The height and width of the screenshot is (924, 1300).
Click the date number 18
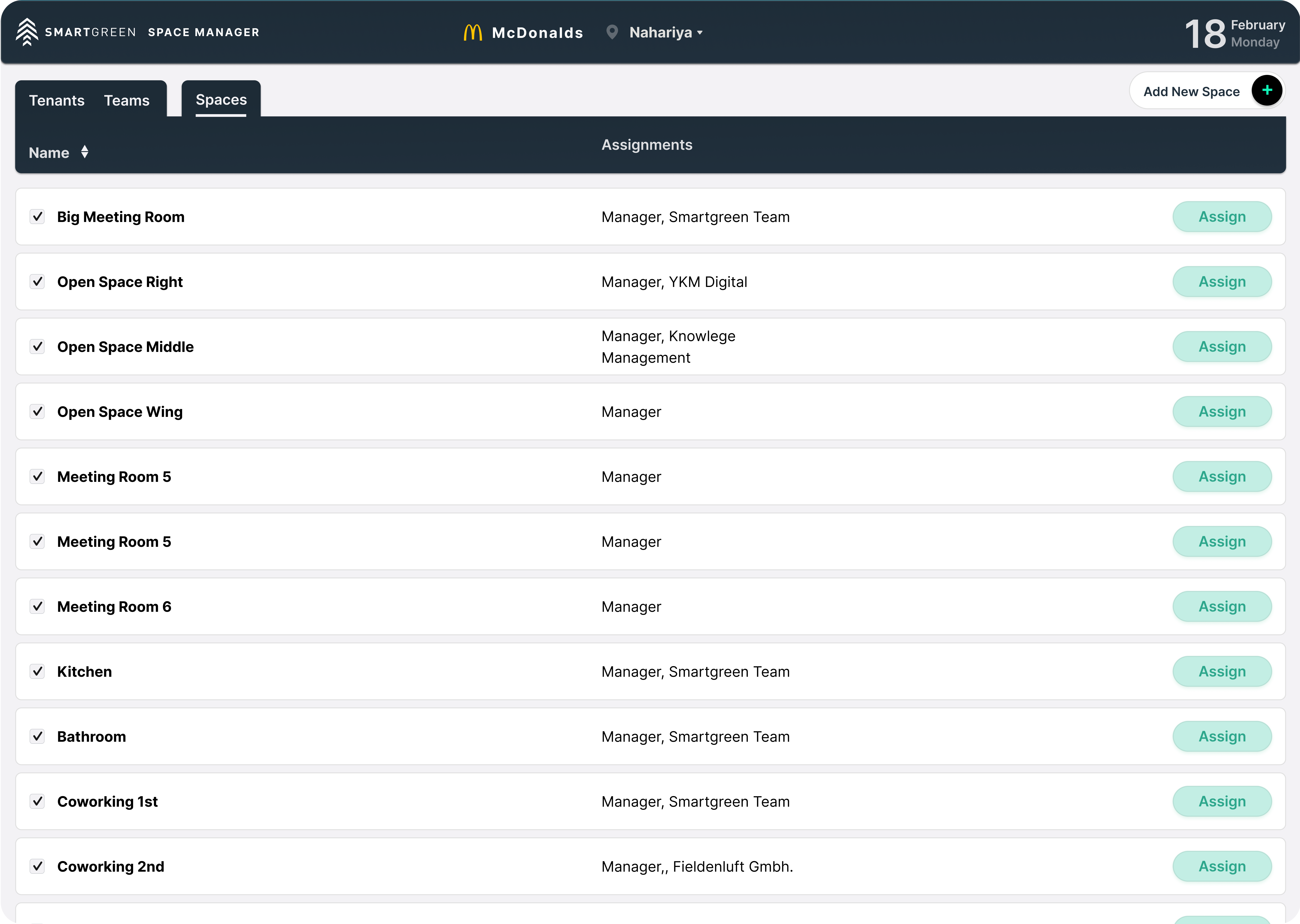[x=1205, y=34]
